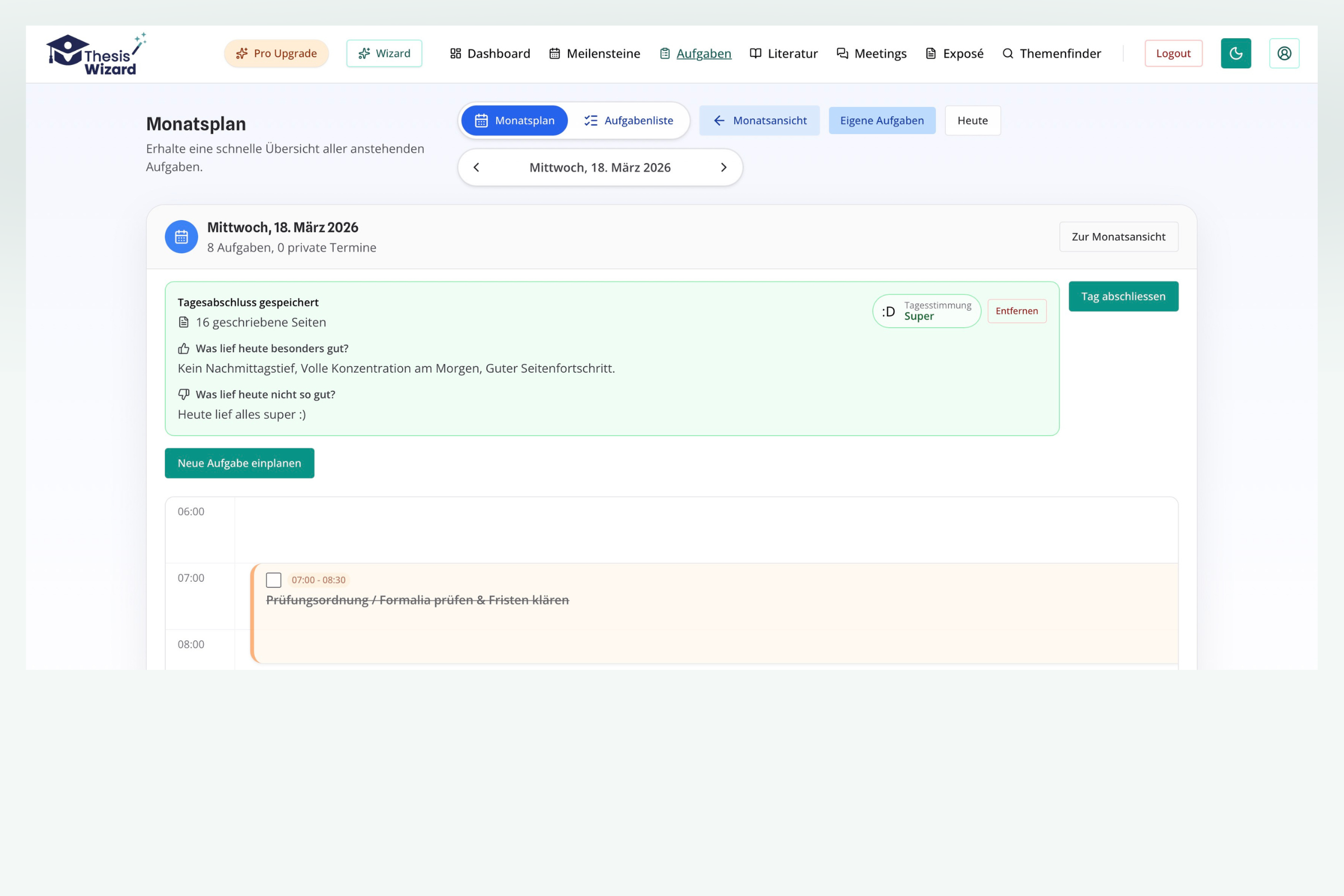Go to previous day chevron

(x=476, y=167)
